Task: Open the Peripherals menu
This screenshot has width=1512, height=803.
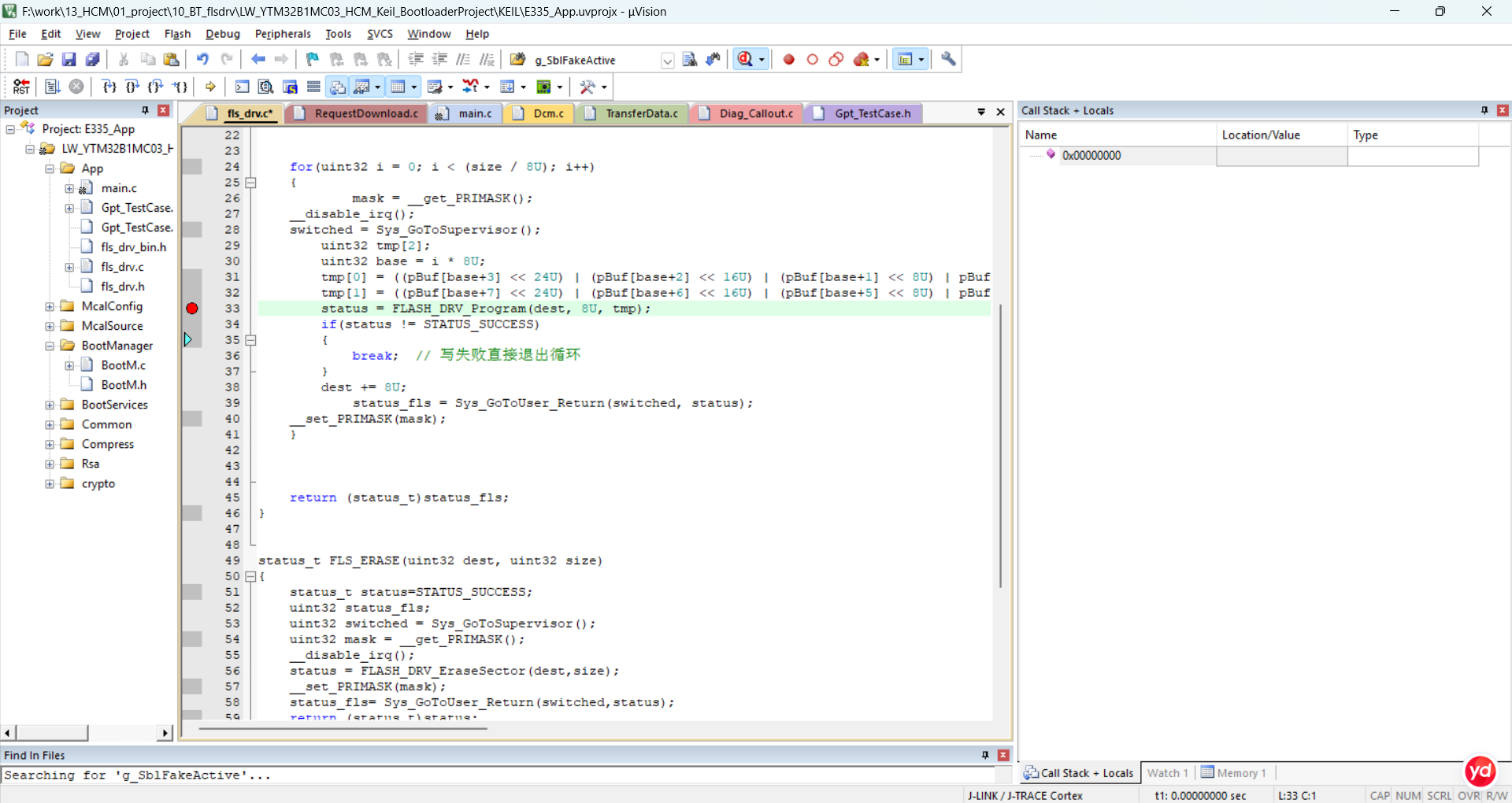Action: [x=283, y=34]
